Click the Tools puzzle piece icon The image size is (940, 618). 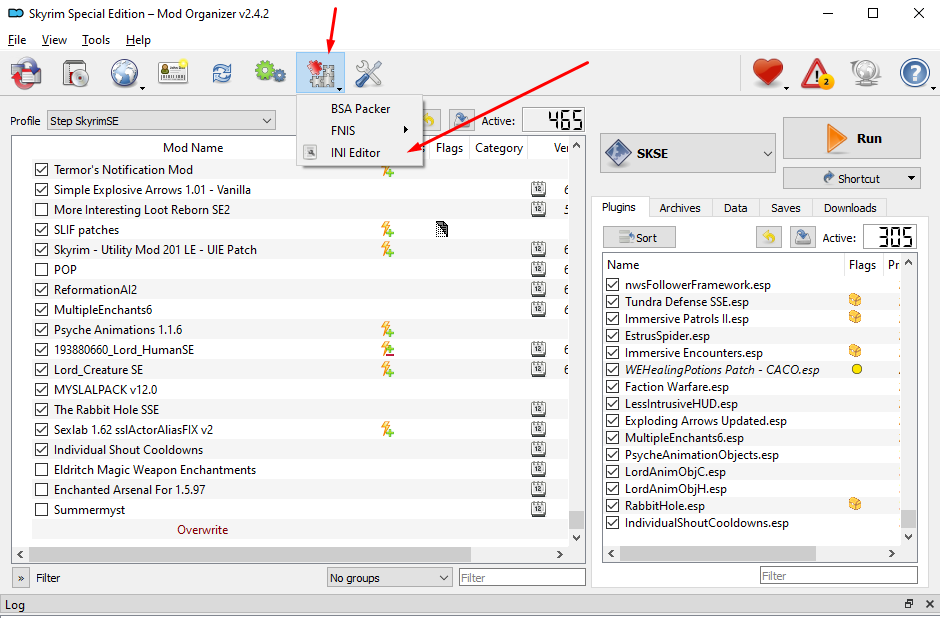click(320, 73)
